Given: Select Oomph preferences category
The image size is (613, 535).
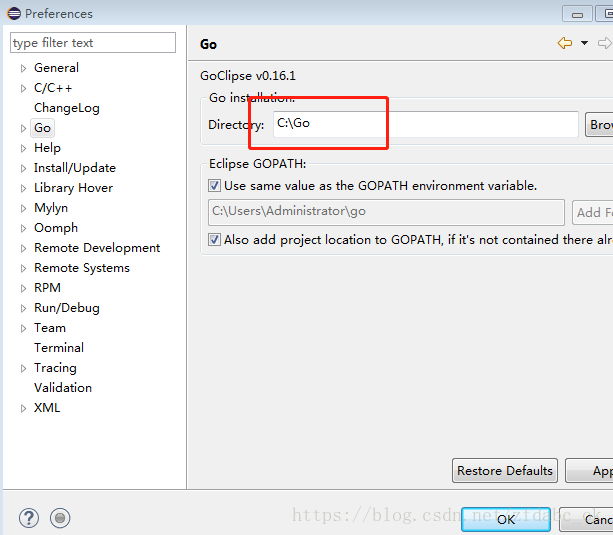Looking at the screenshot, I should pos(56,228).
